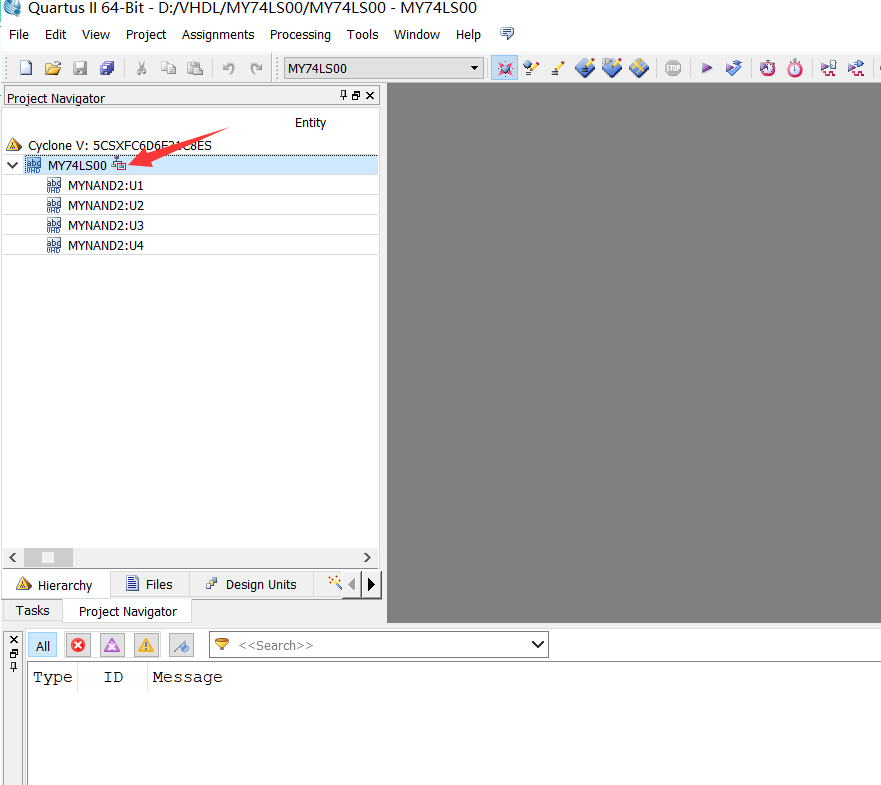
Task: Click the first waveform simulation icon
Action: 828,69
